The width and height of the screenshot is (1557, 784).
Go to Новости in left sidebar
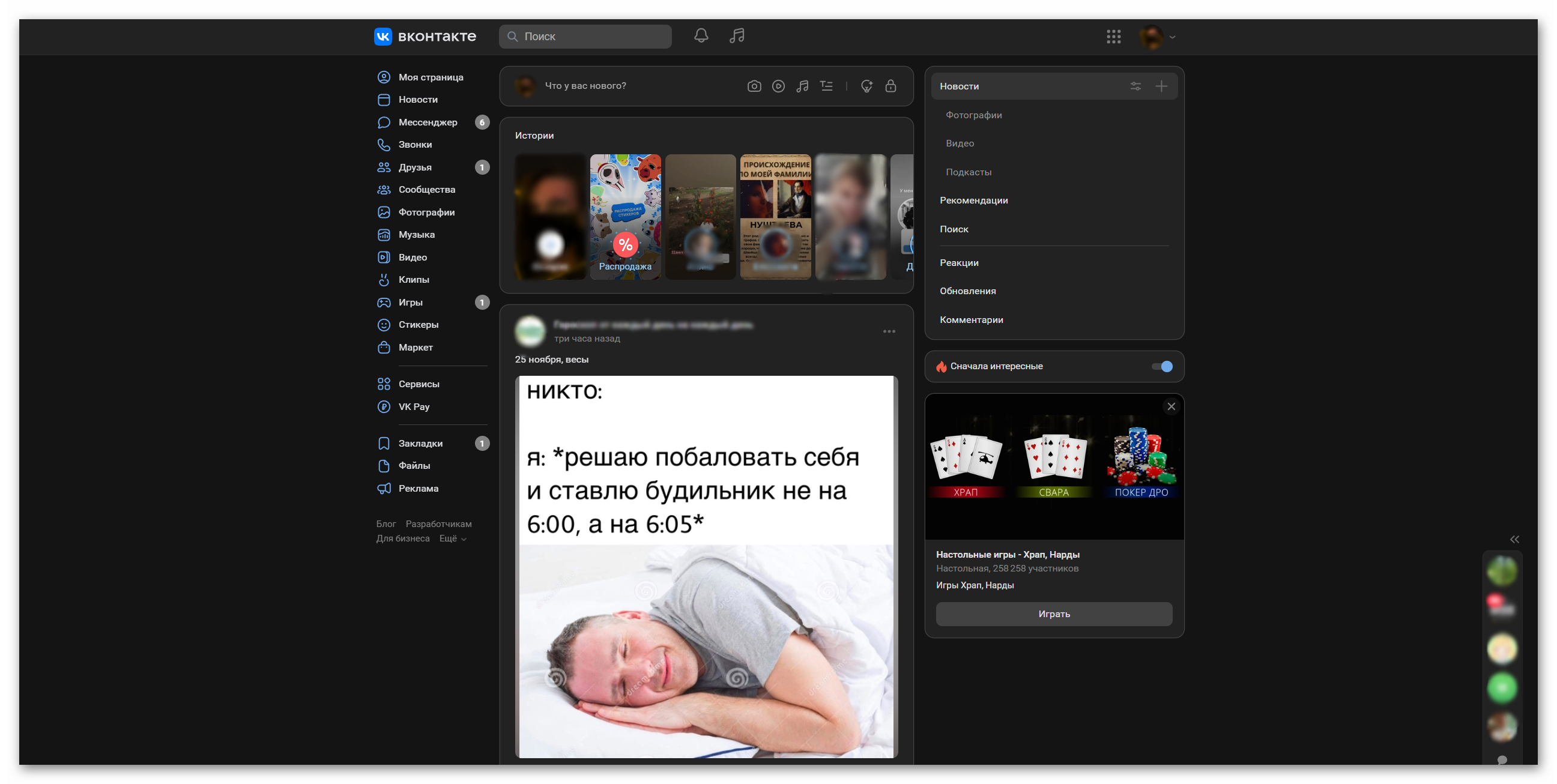pyautogui.click(x=418, y=99)
